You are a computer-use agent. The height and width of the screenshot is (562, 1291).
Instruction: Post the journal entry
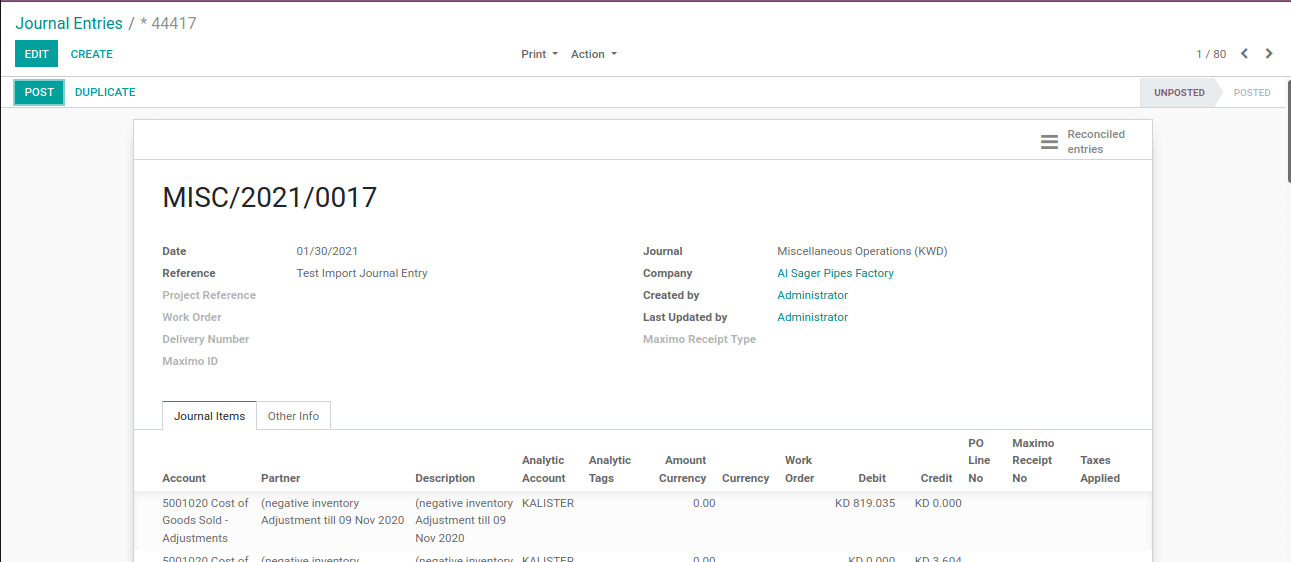pyautogui.click(x=40, y=92)
